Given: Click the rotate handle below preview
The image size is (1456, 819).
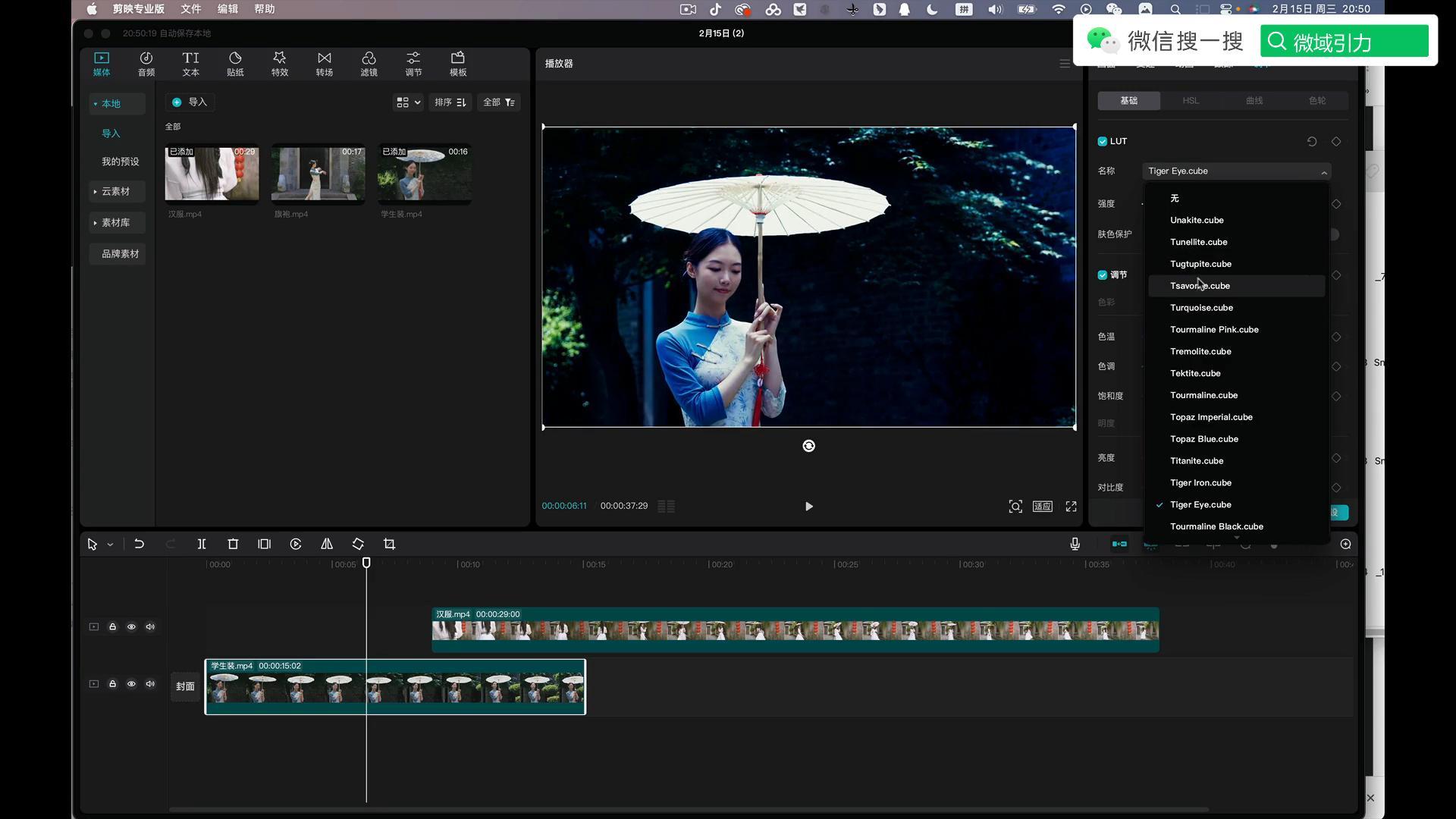Looking at the screenshot, I should point(808,446).
